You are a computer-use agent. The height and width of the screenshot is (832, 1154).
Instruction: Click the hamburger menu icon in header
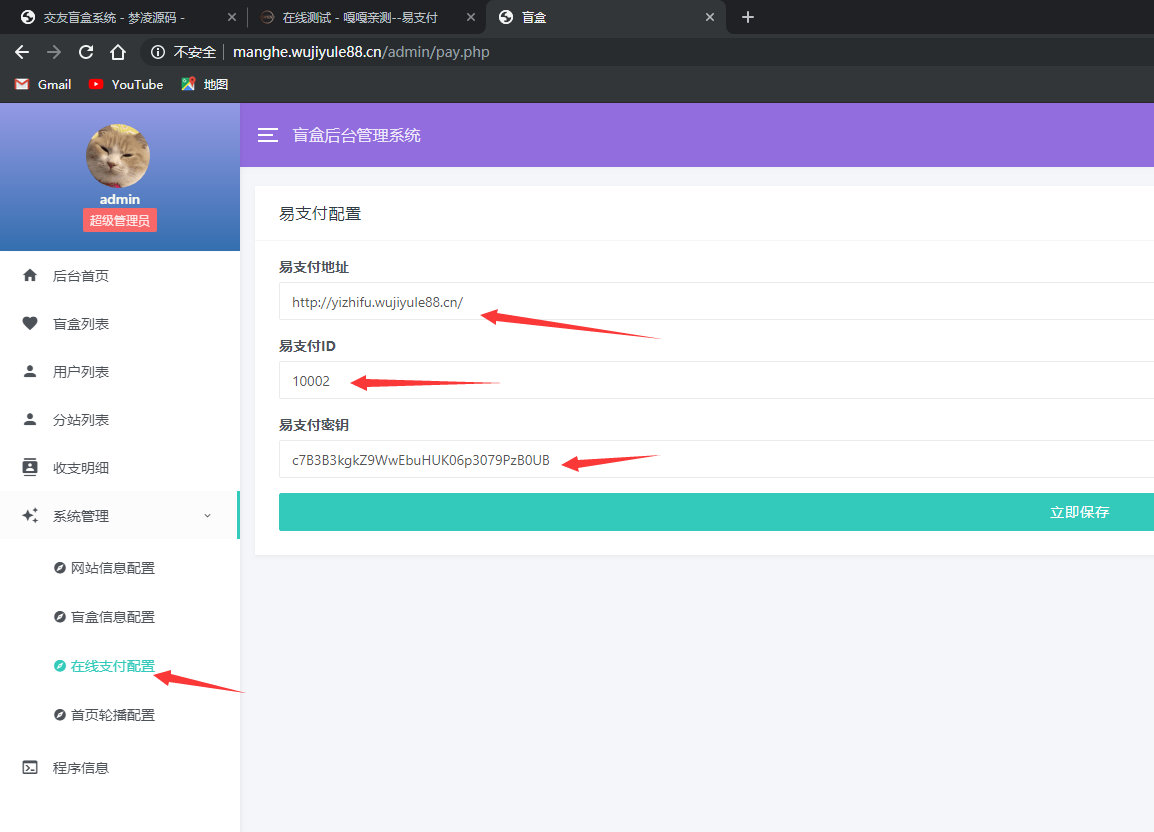click(268, 135)
